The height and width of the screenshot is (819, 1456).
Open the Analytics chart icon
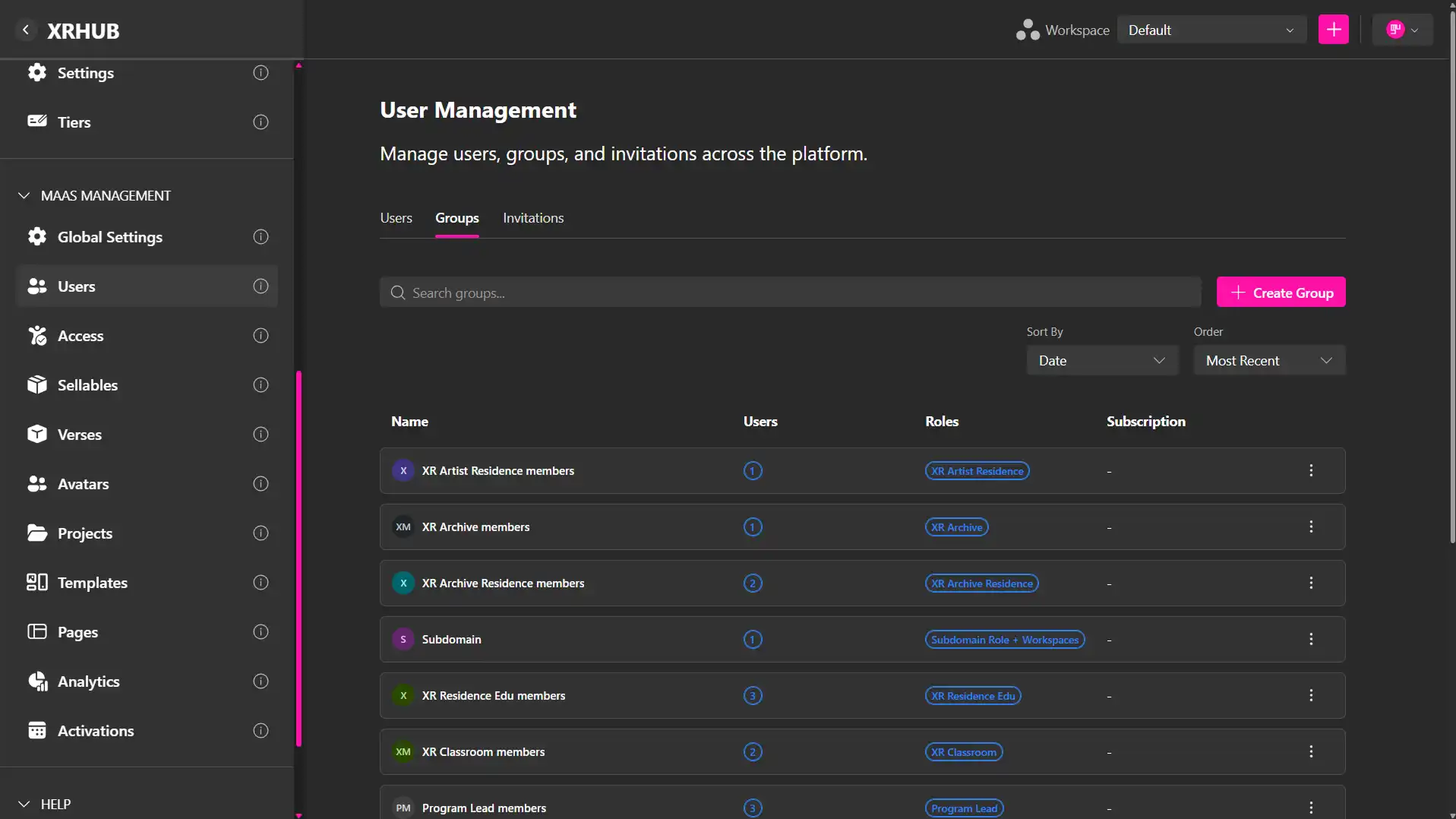coord(37,681)
